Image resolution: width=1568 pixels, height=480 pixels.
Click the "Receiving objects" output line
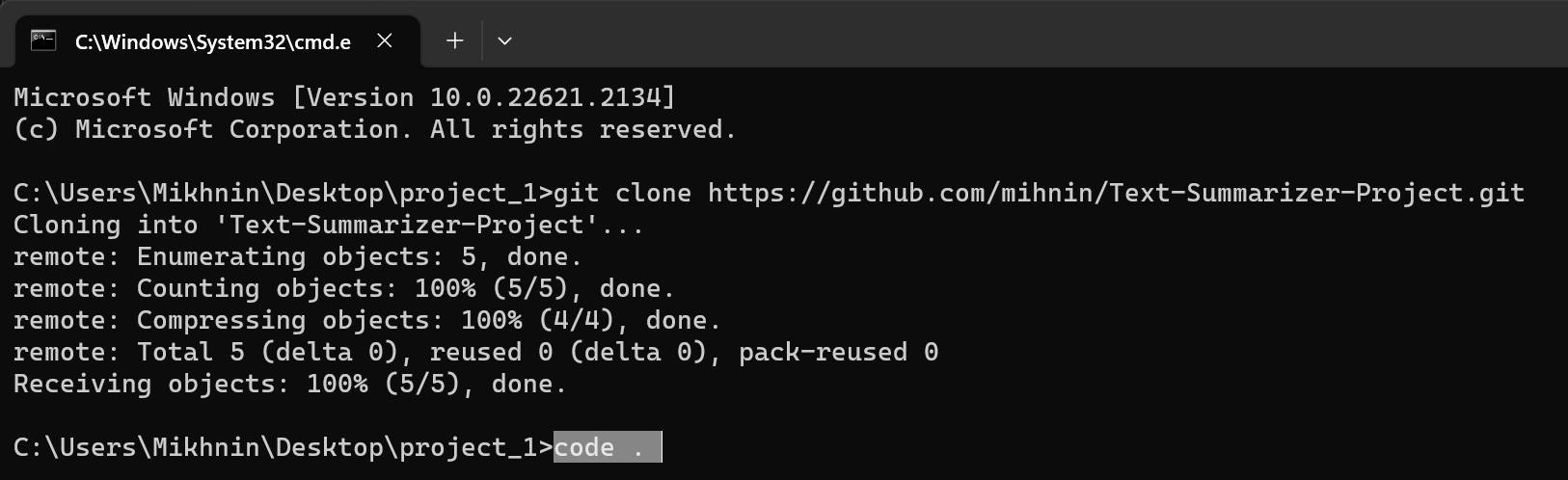pyautogui.click(x=289, y=384)
